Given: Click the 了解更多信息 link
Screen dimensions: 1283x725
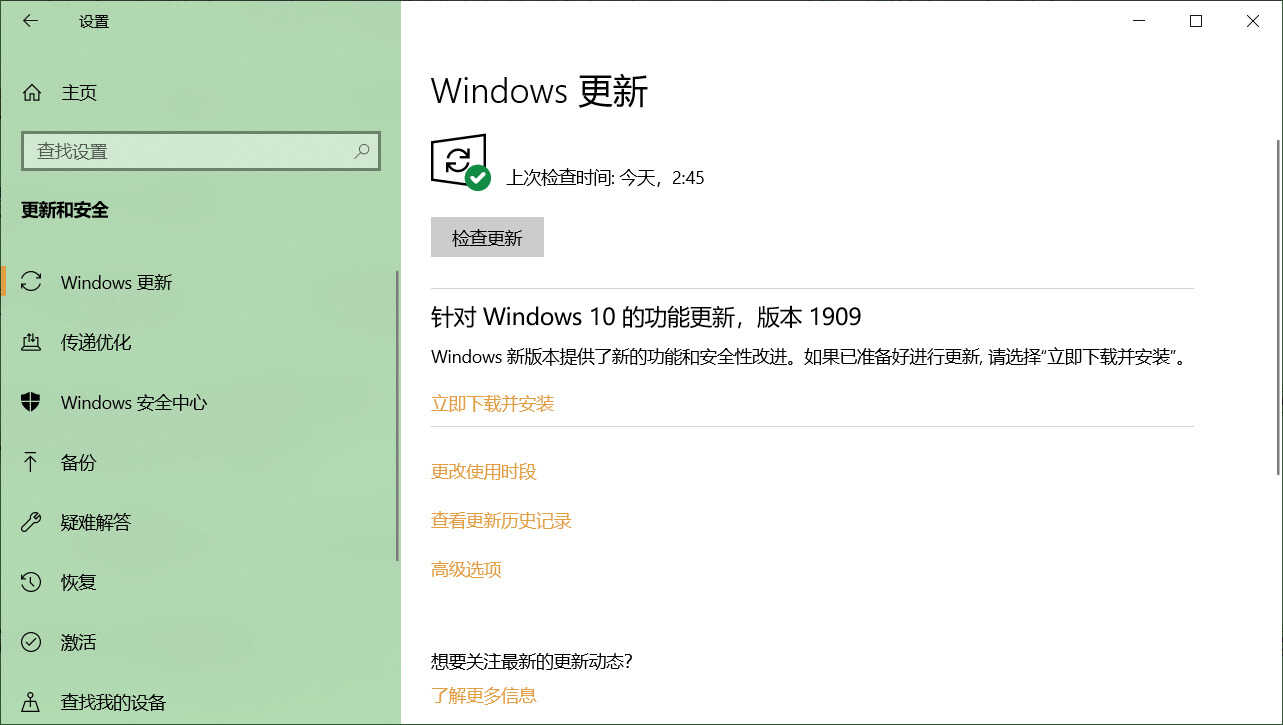Looking at the screenshot, I should coord(484,695).
